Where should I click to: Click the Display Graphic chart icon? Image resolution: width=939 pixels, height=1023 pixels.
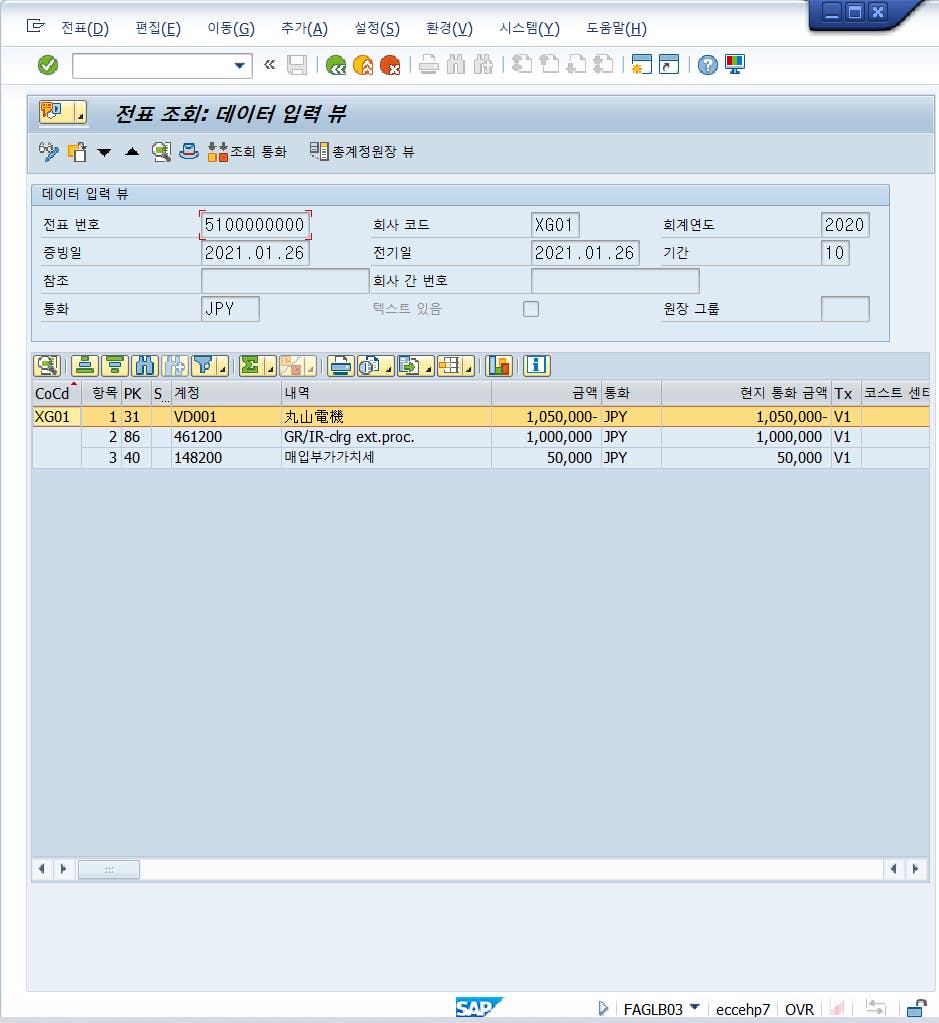[x=499, y=365]
